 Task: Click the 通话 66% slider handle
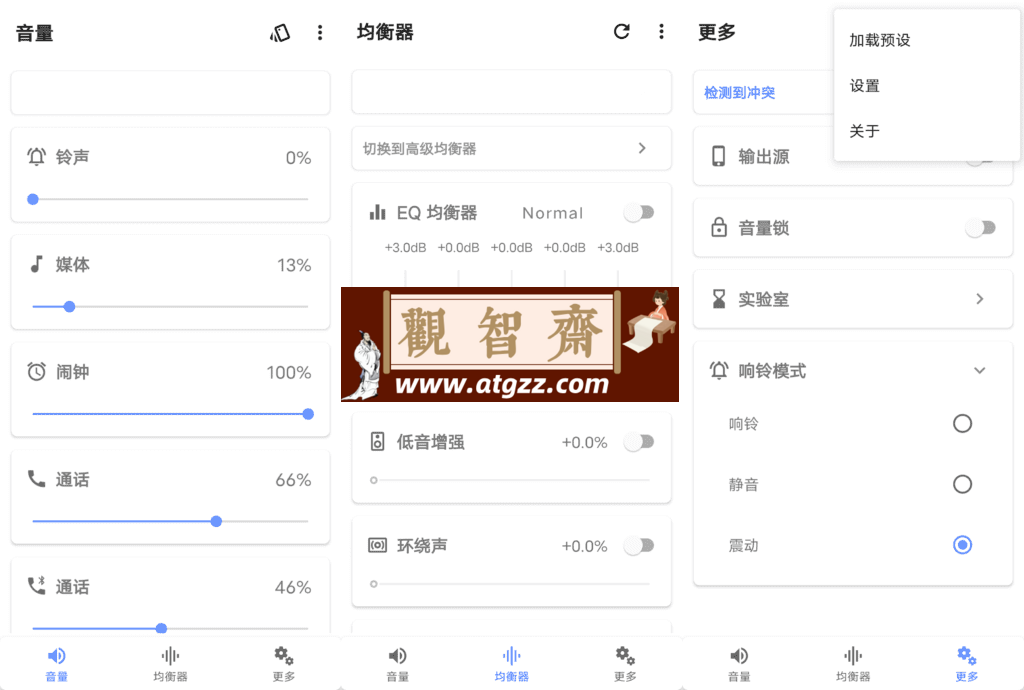tap(216, 521)
